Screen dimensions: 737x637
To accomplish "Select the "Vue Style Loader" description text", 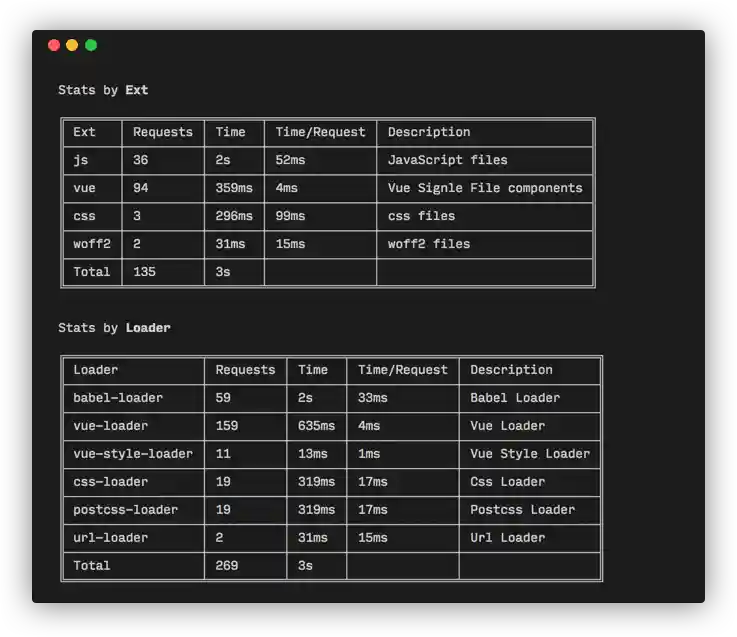I will click(x=530, y=454).
